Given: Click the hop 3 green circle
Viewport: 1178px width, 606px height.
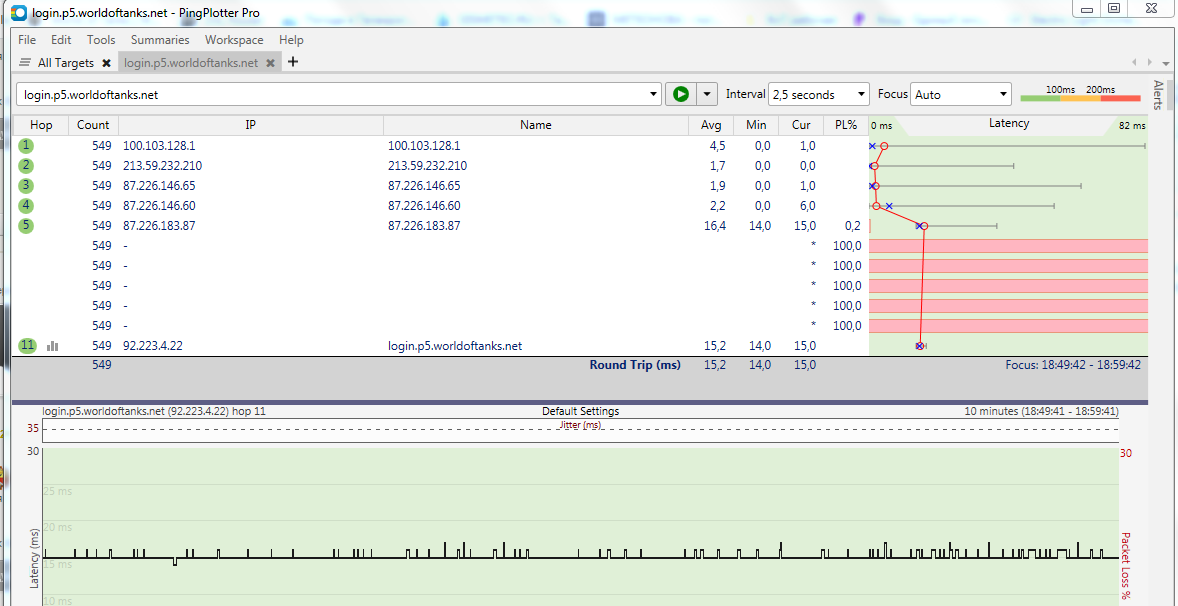Looking at the screenshot, I should coord(26,186).
